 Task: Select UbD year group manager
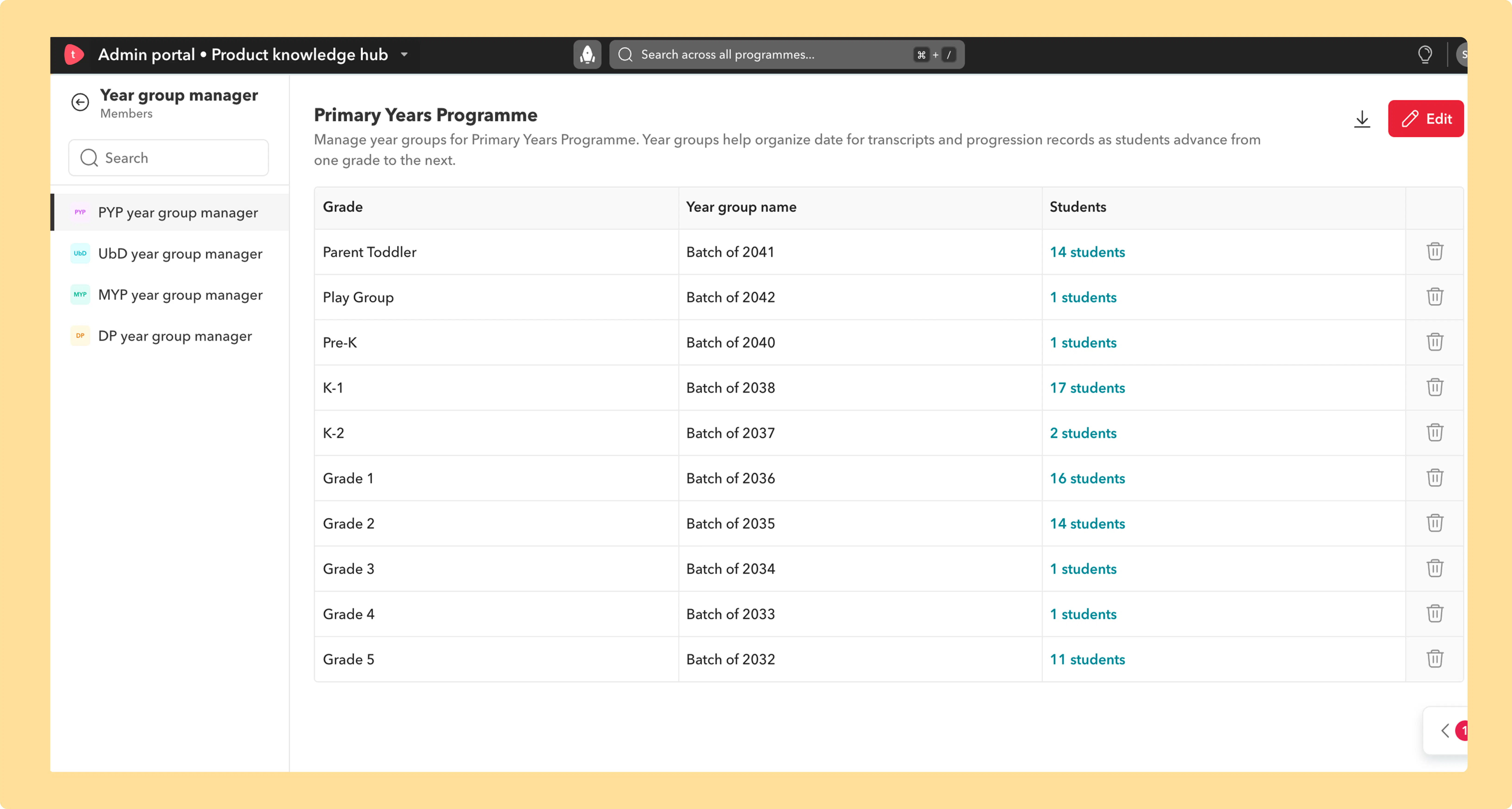[x=170, y=254]
